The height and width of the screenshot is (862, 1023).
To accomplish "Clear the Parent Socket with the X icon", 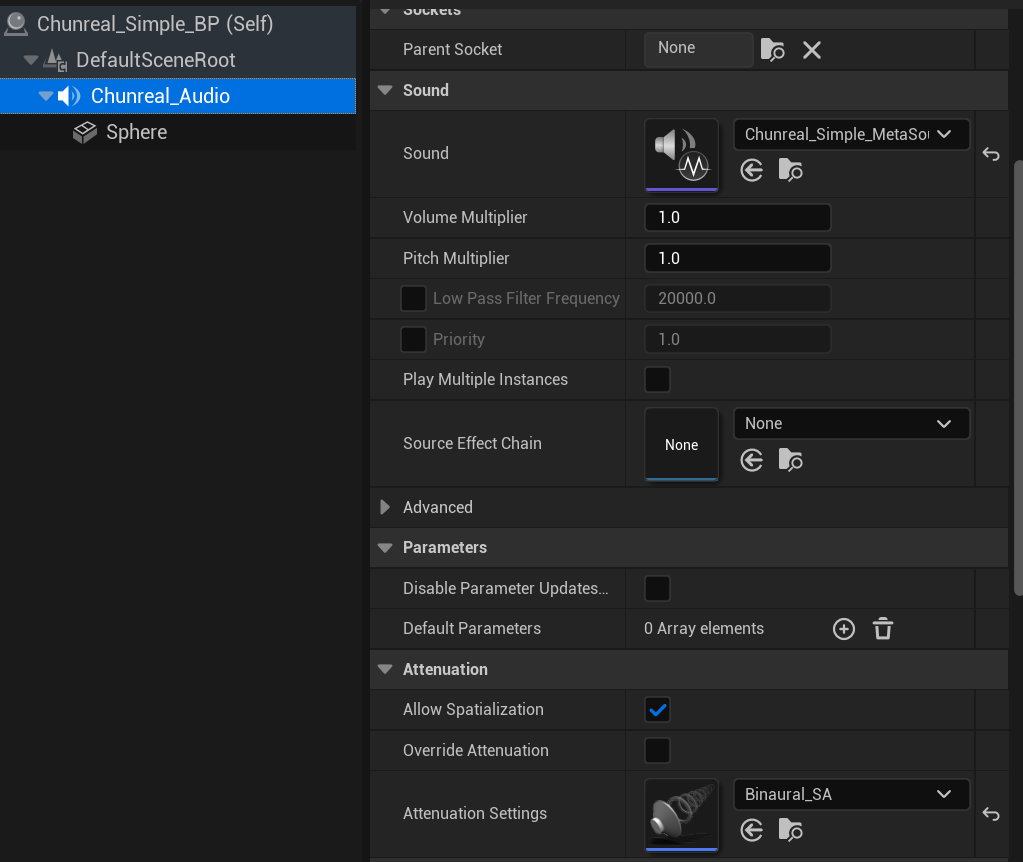I will click(811, 49).
